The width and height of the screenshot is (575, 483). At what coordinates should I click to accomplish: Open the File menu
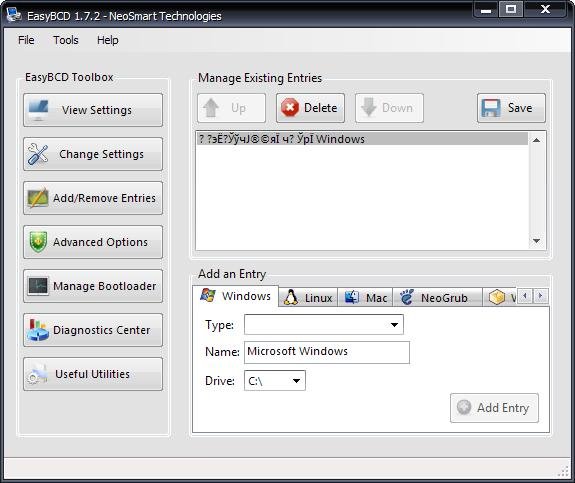pyautogui.click(x=26, y=40)
